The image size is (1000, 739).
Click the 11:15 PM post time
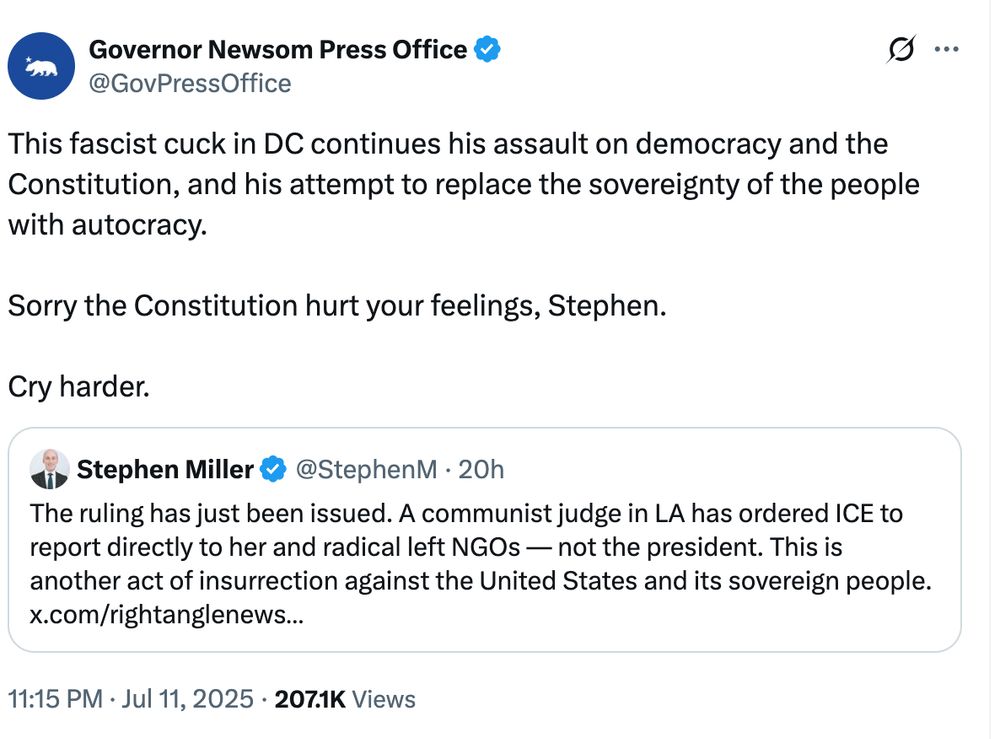point(55,699)
